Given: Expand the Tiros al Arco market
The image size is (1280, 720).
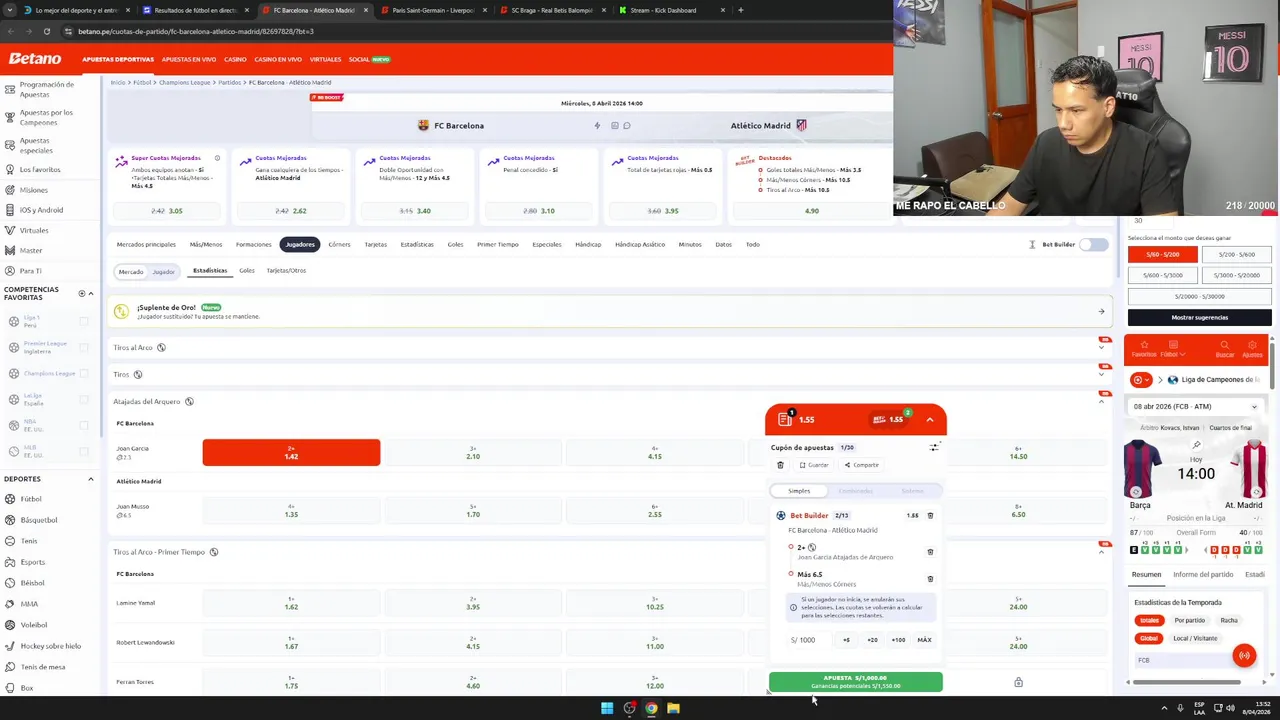Looking at the screenshot, I should [1101, 347].
